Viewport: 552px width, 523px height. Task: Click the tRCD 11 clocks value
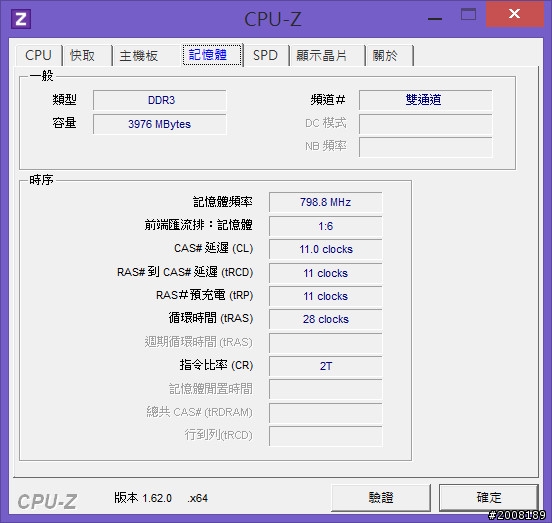point(326,273)
